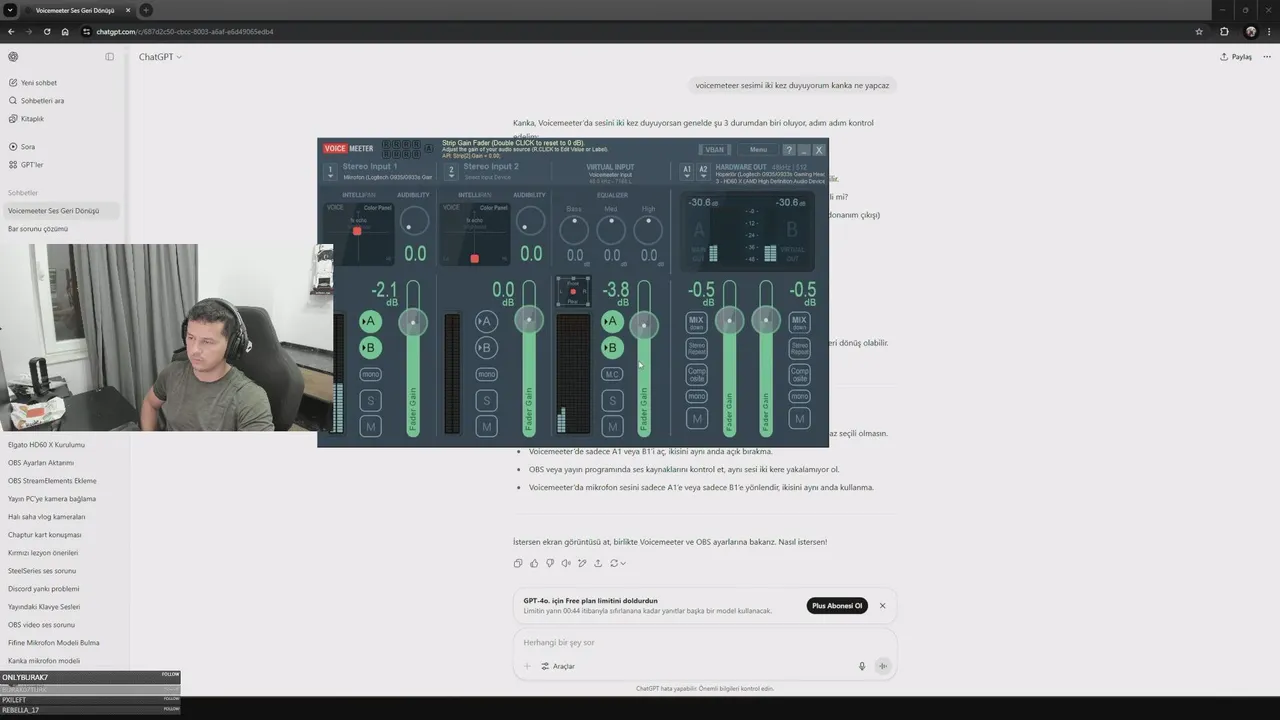Click the High equalizer knob
Screen dimensions: 1280x720
[x=648, y=230]
